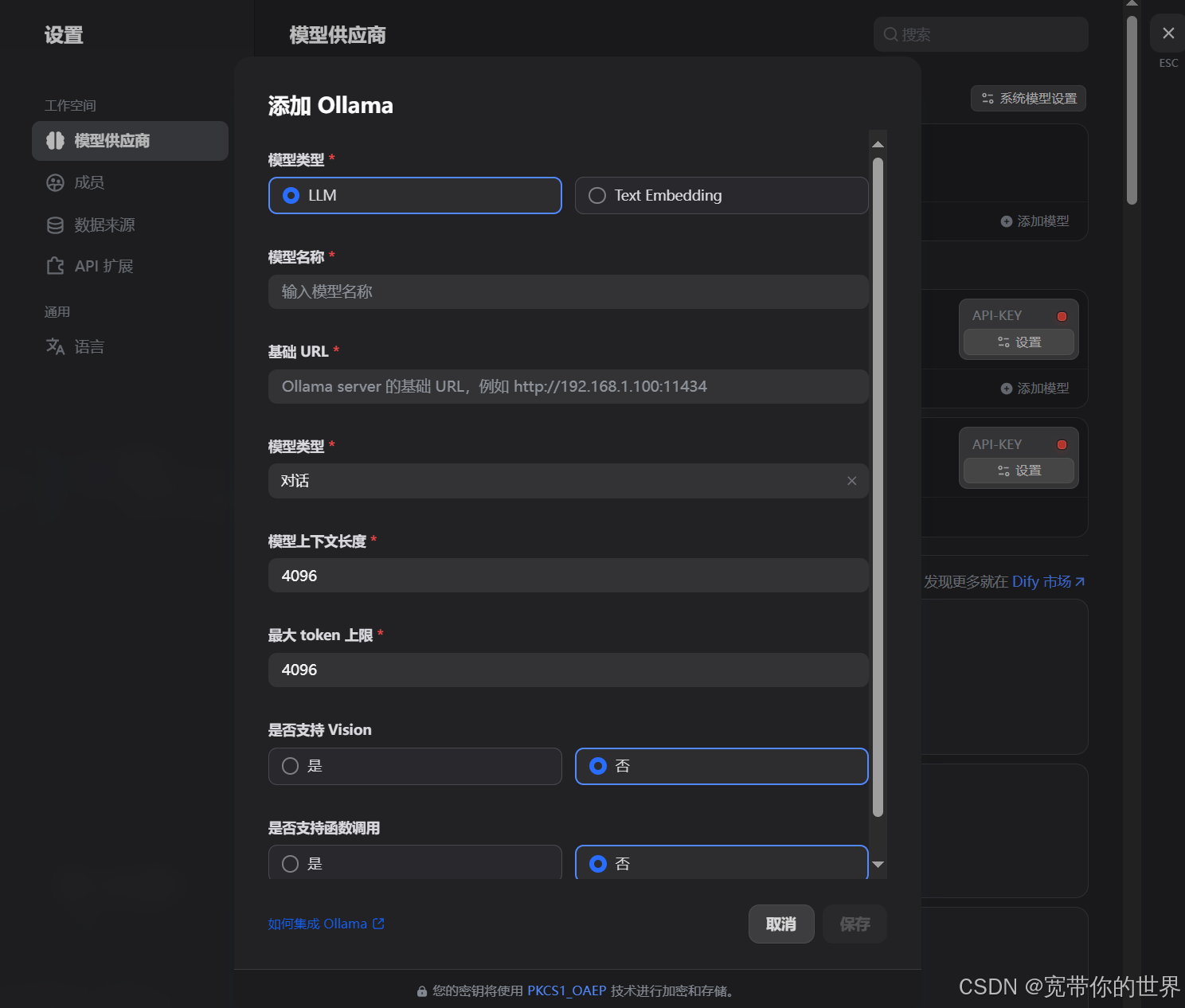Open the 成员 settings tab
Viewport: 1185px width, 1008px height.
(130, 183)
